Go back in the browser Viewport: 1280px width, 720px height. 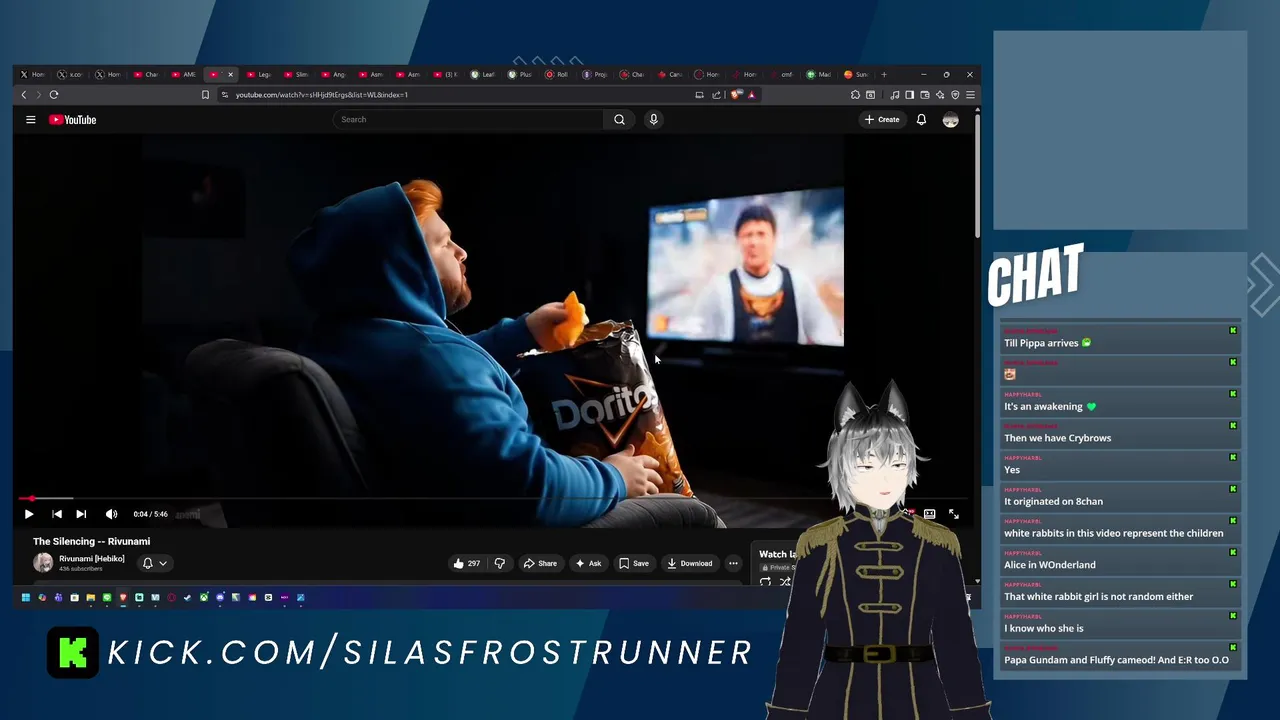coord(24,95)
